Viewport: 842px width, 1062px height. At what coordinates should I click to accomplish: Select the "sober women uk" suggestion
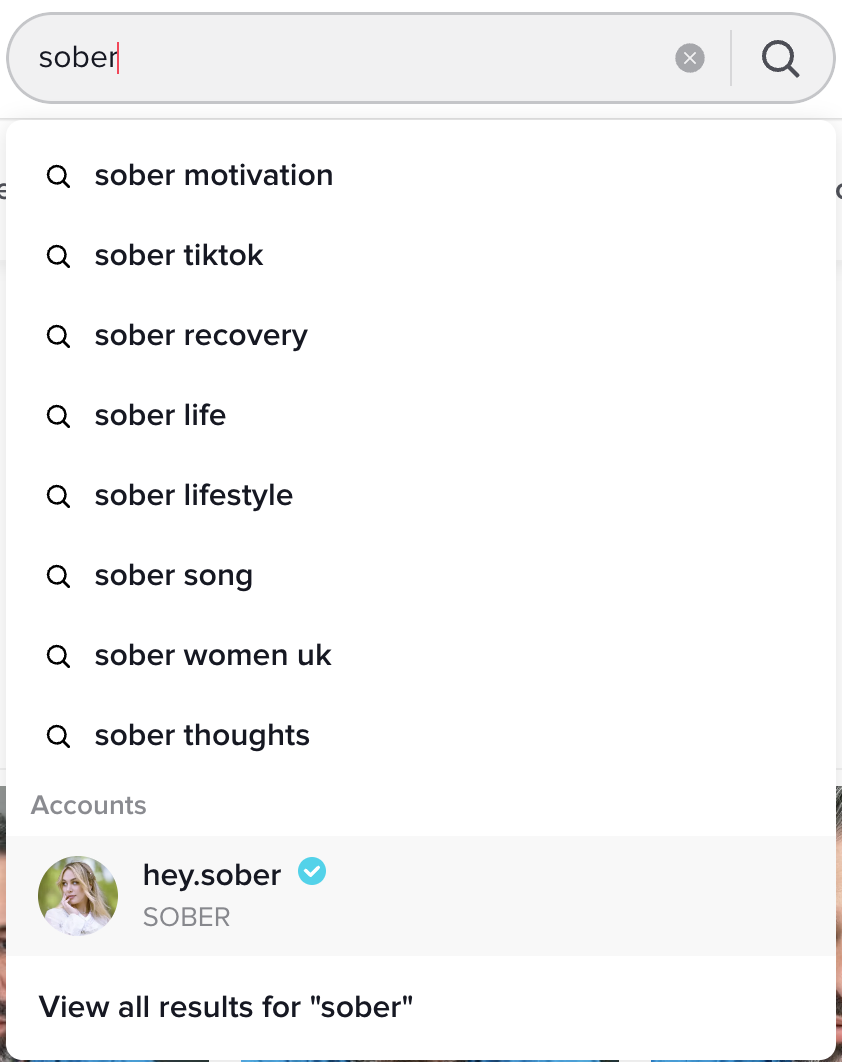click(x=213, y=655)
